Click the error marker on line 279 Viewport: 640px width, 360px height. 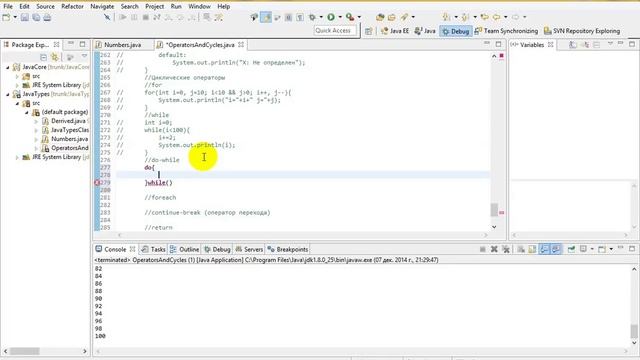click(x=97, y=183)
